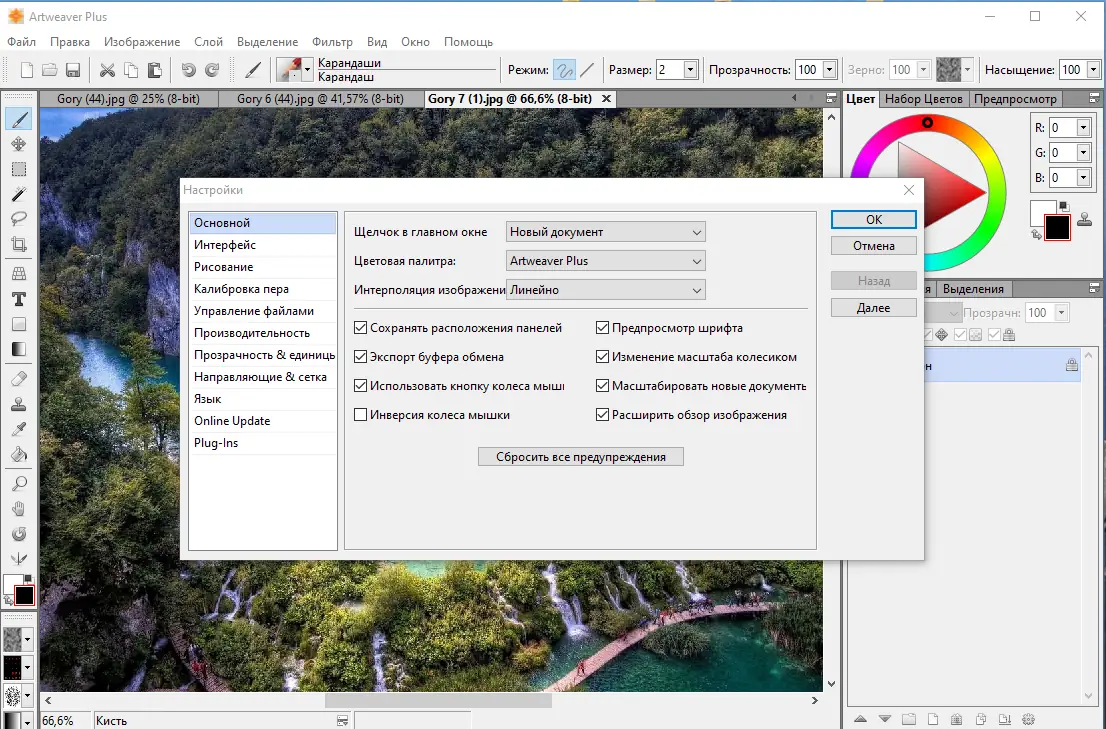Image resolution: width=1106 pixels, height=729 pixels.
Task: Pick the Gradient tool
Action: point(19,349)
